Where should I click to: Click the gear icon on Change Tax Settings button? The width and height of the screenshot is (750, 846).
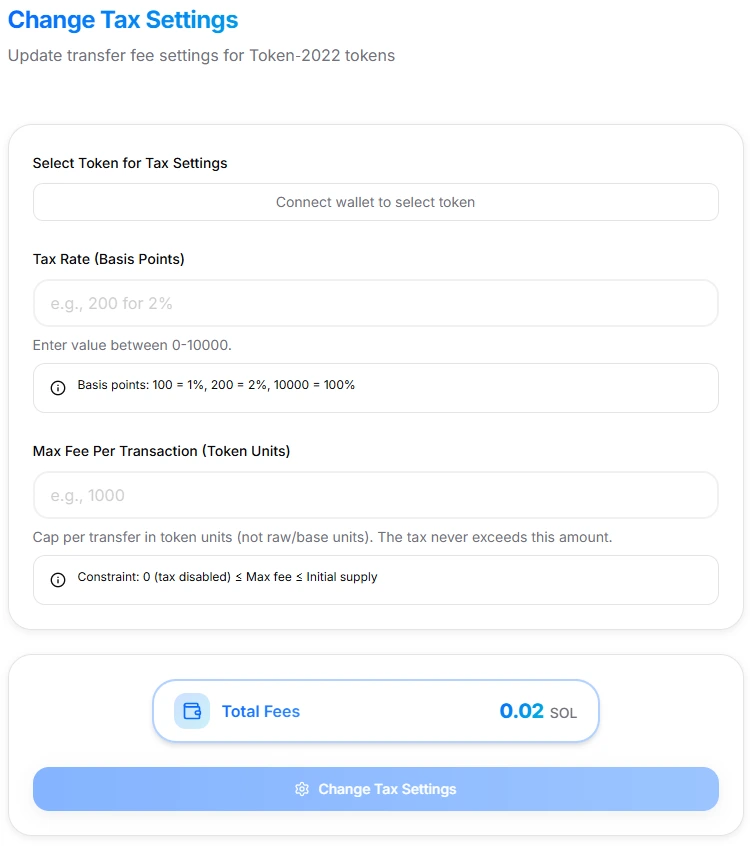(x=301, y=789)
